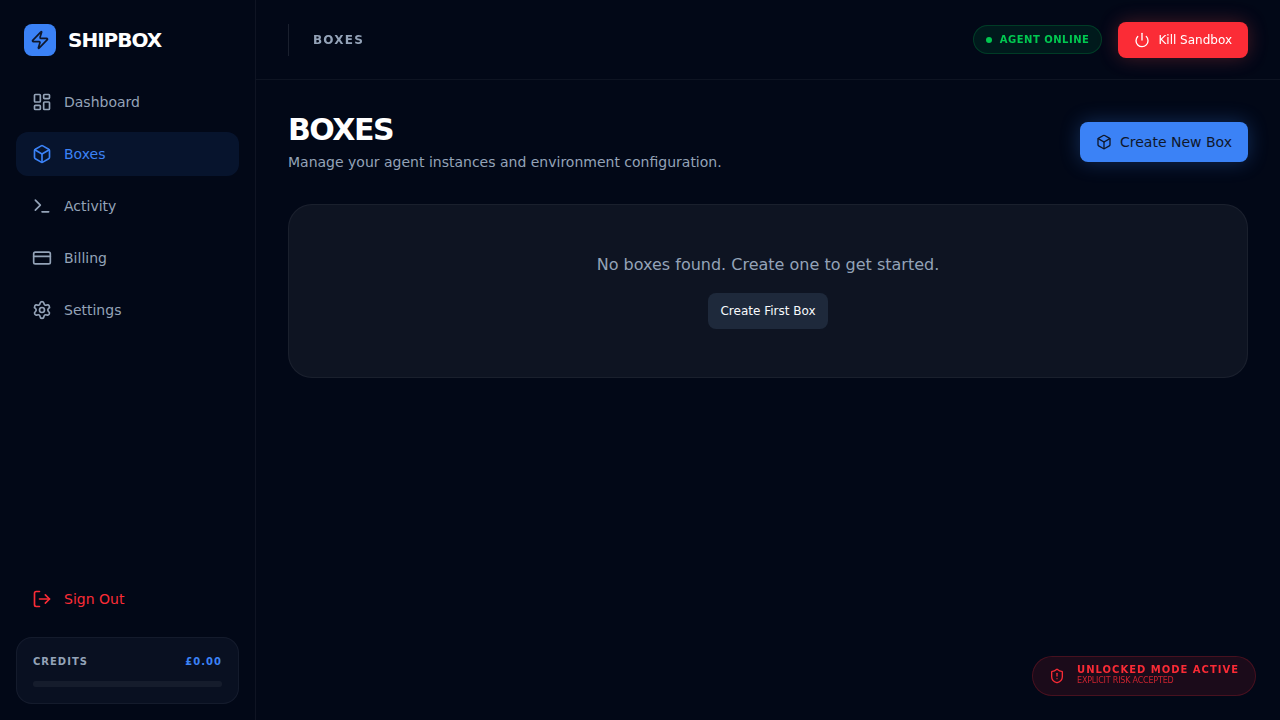Click the Boxes cube icon in sidebar
Viewport: 1280px width, 720px height.
click(x=41, y=153)
